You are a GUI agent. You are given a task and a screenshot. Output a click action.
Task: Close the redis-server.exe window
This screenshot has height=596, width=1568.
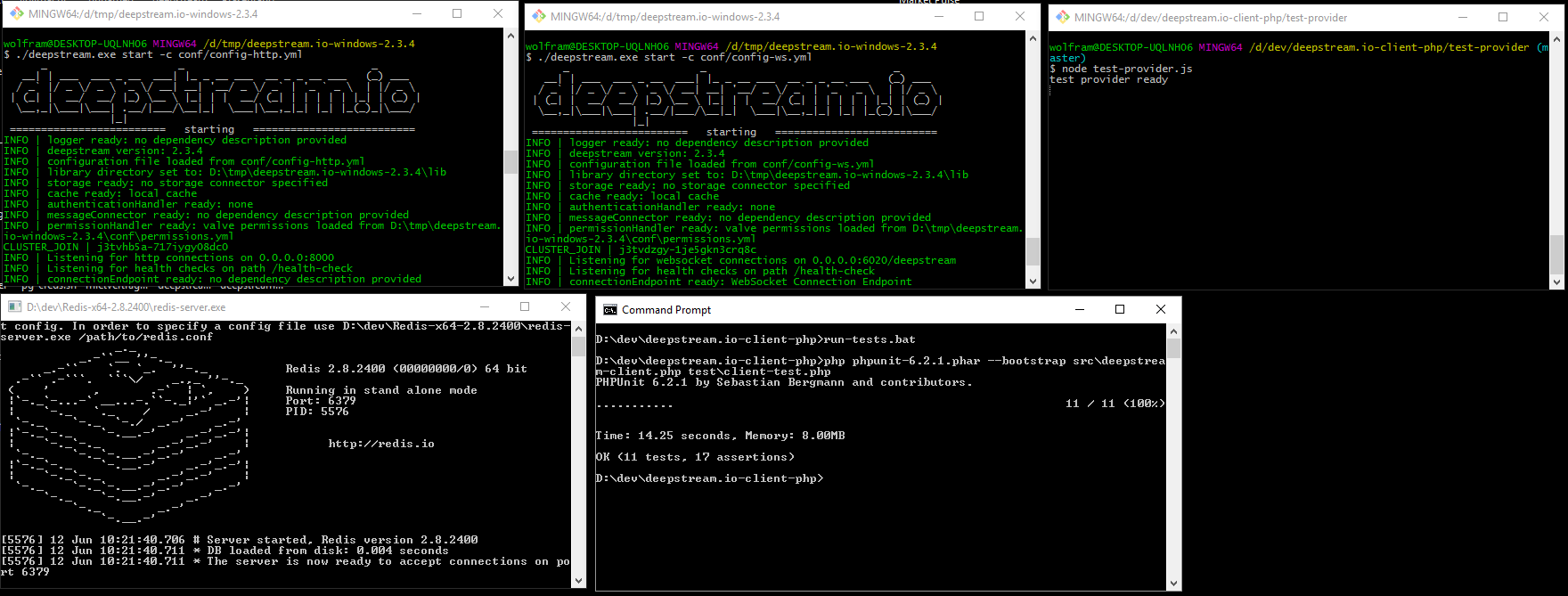565,306
